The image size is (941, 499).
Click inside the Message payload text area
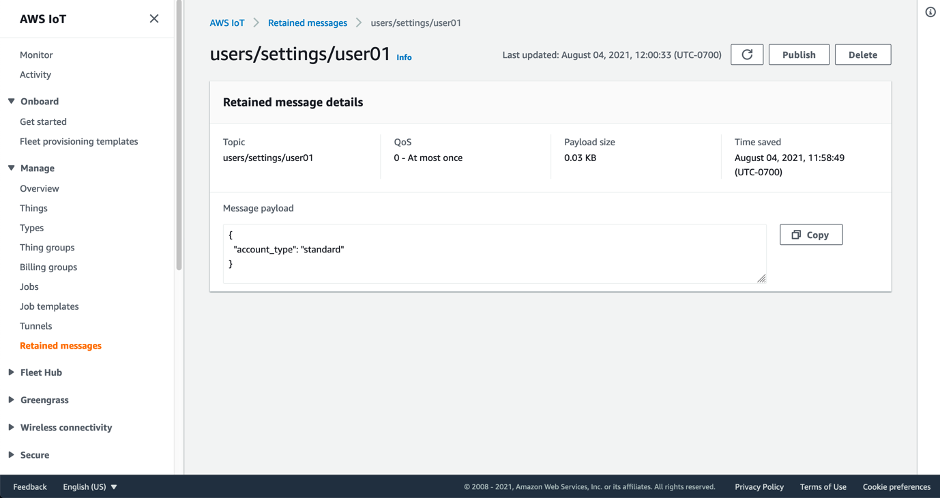click(x=495, y=254)
